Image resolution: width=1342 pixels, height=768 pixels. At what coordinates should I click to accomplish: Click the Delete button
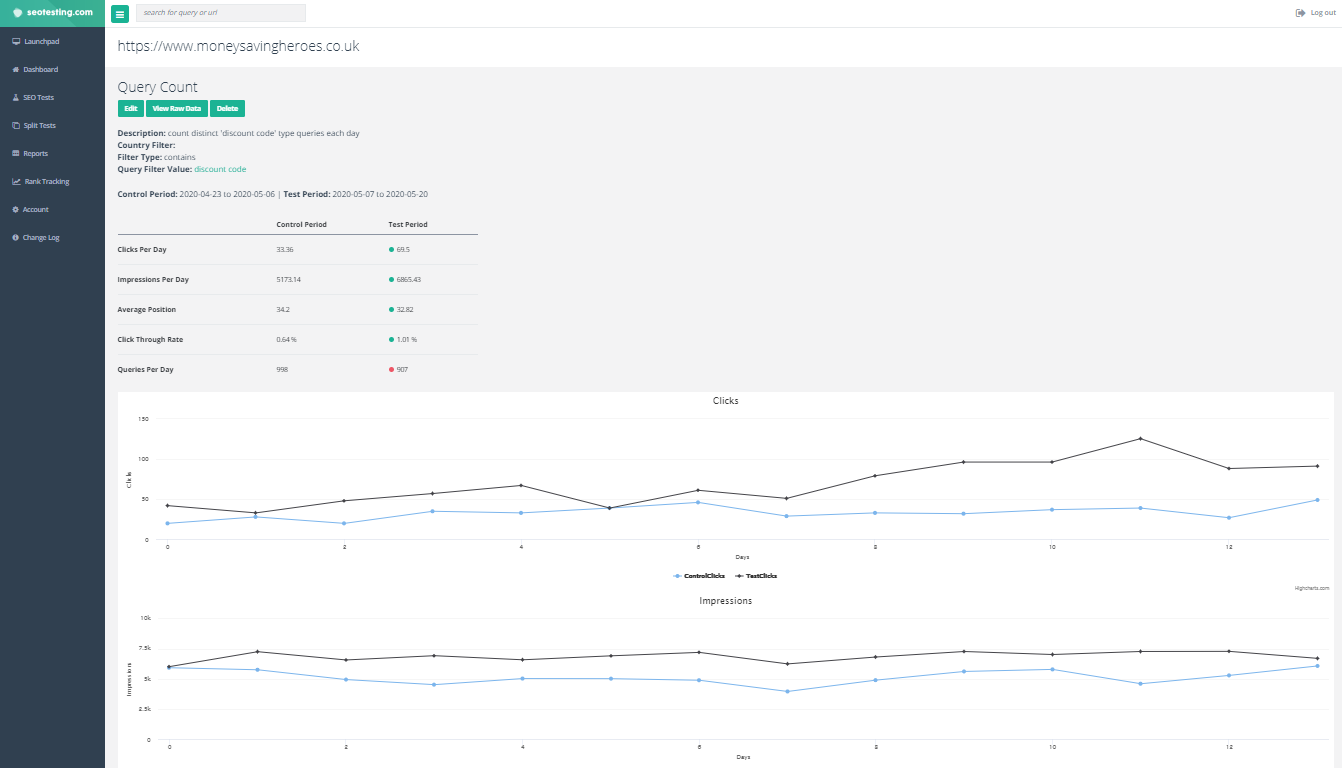coord(227,108)
